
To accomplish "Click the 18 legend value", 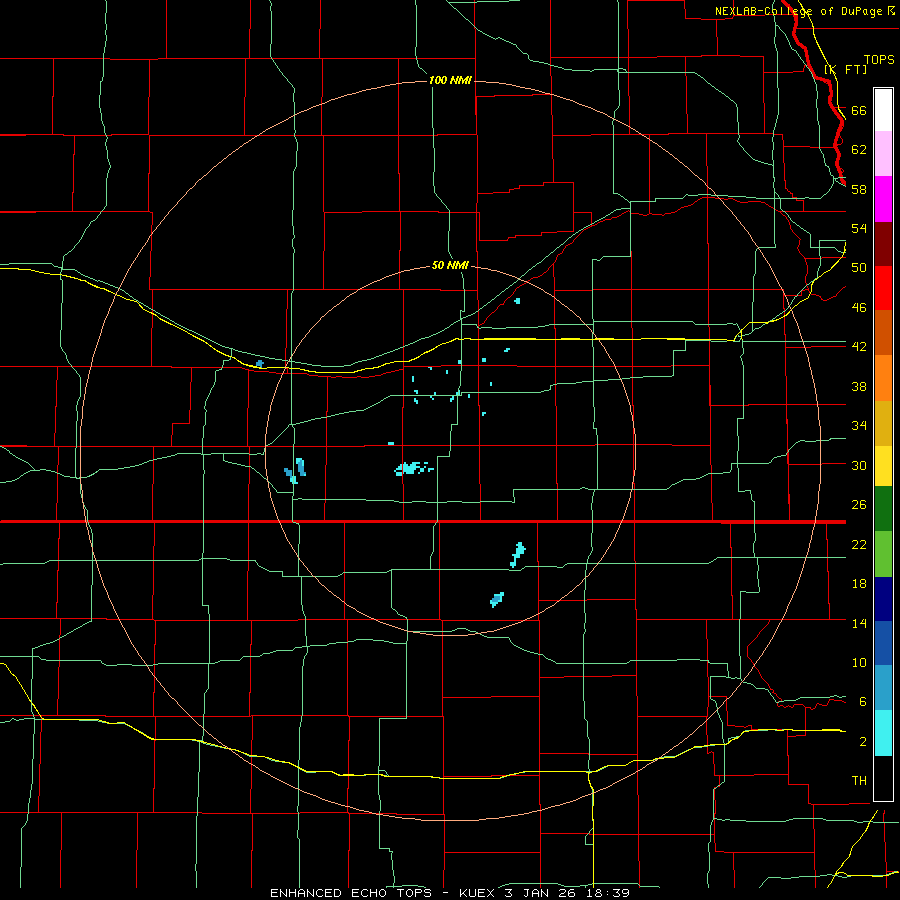I will (x=859, y=584).
